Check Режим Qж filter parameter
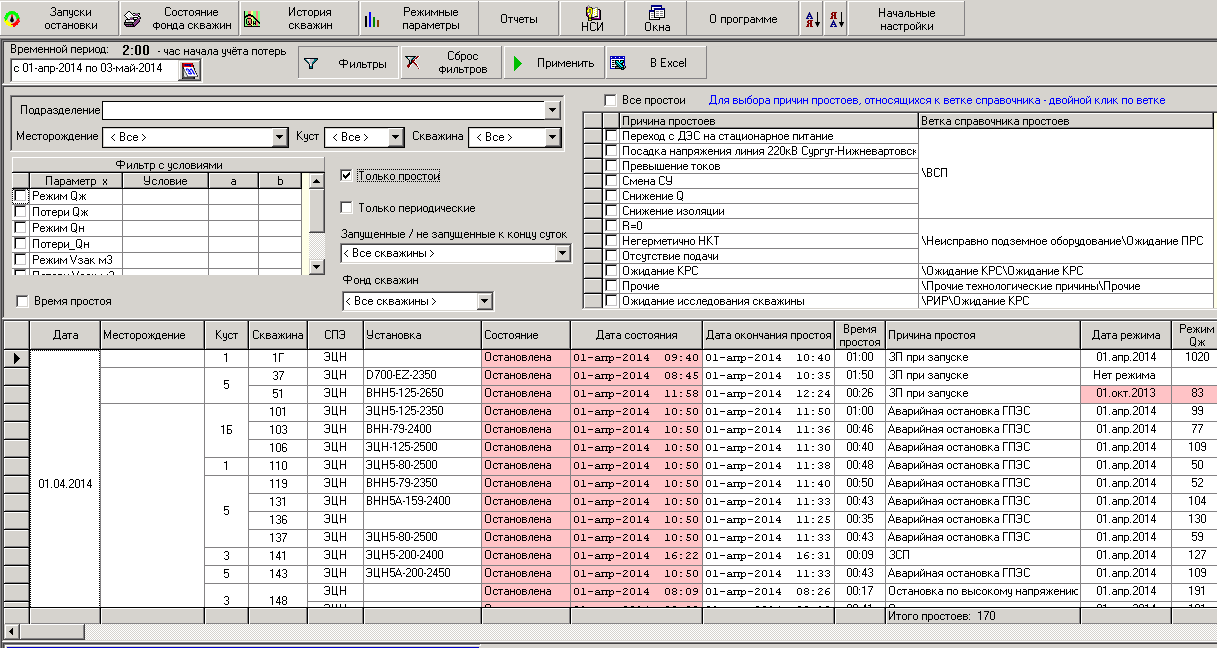This screenshot has height=649, width=1219. 21,196
